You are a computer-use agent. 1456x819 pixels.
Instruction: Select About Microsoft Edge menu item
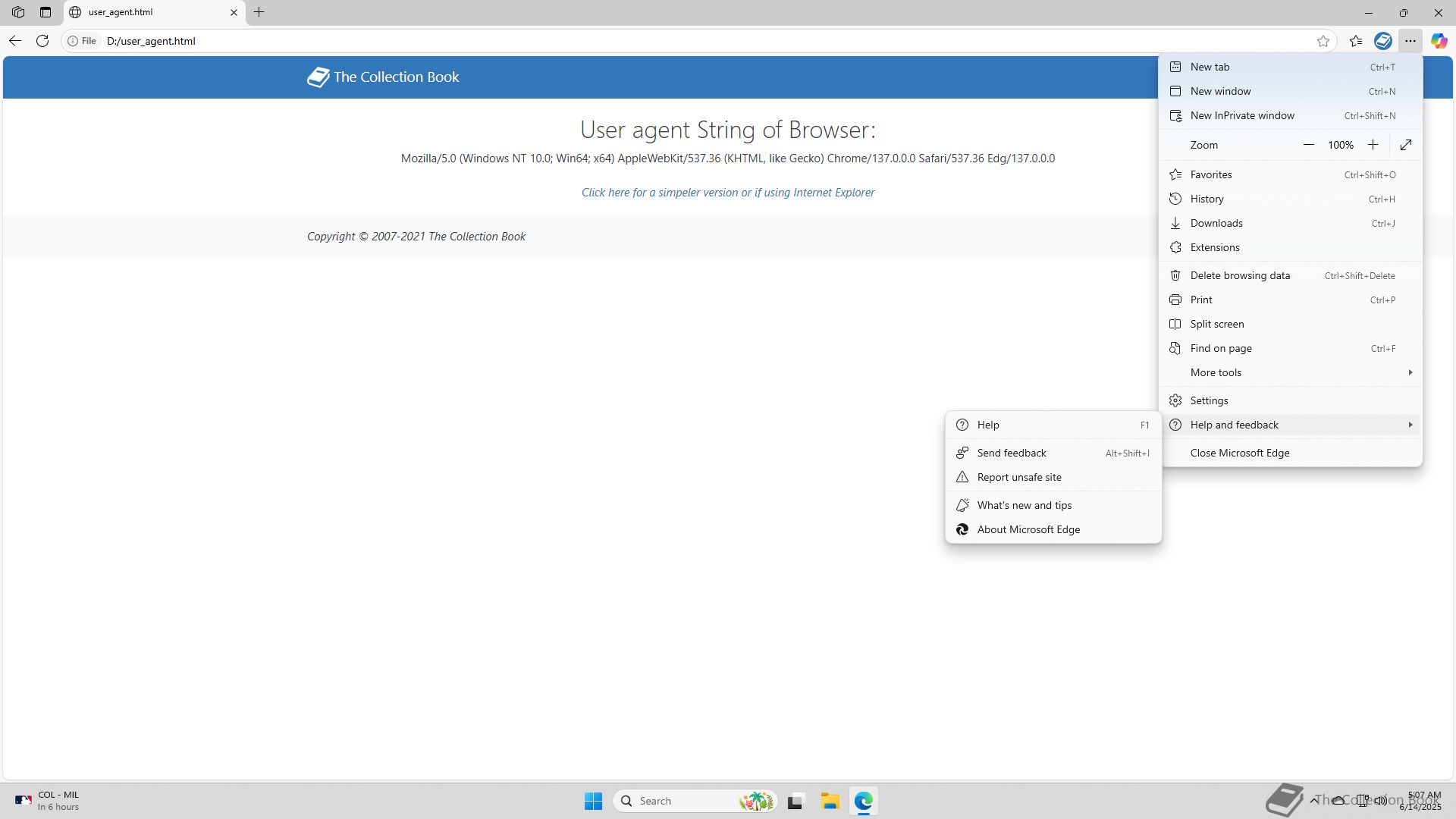(1028, 529)
